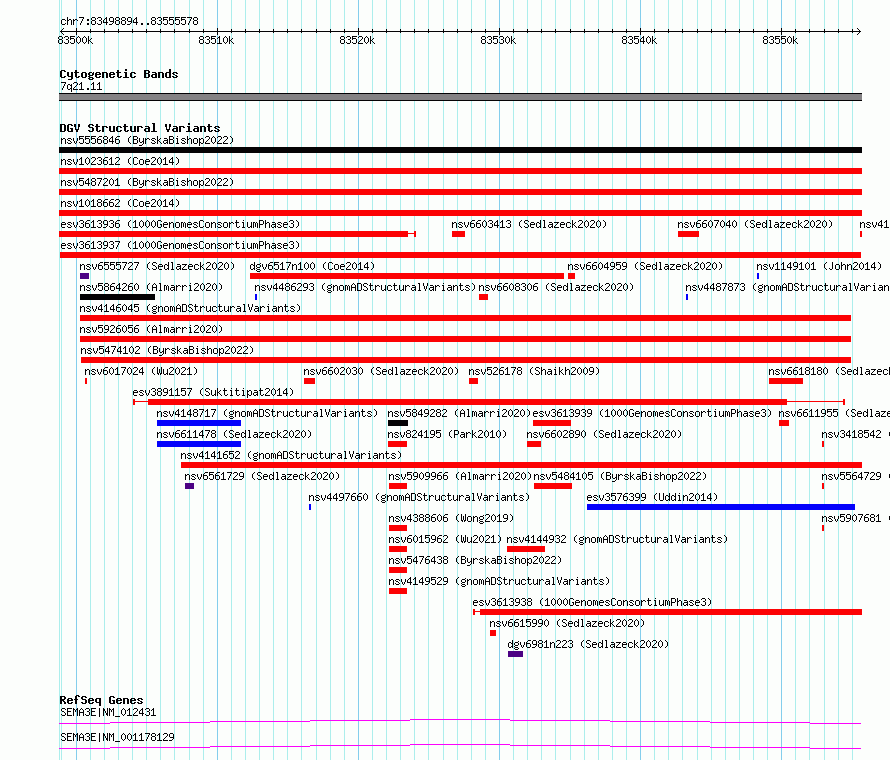Click the black bar under nsv5849282
The image size is (890, 760).
[398, 423]
